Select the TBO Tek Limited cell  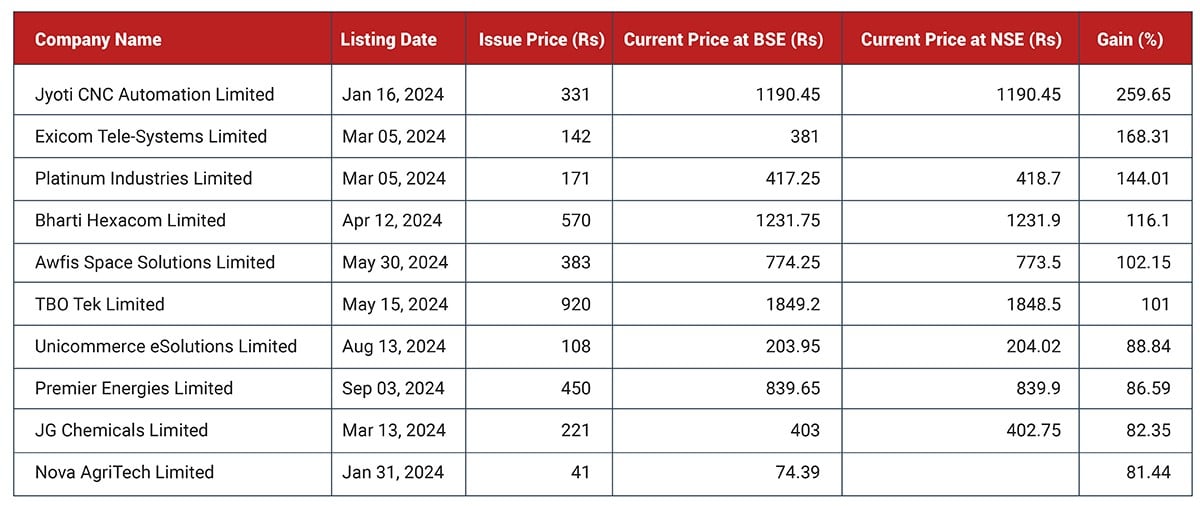[99, 304]
